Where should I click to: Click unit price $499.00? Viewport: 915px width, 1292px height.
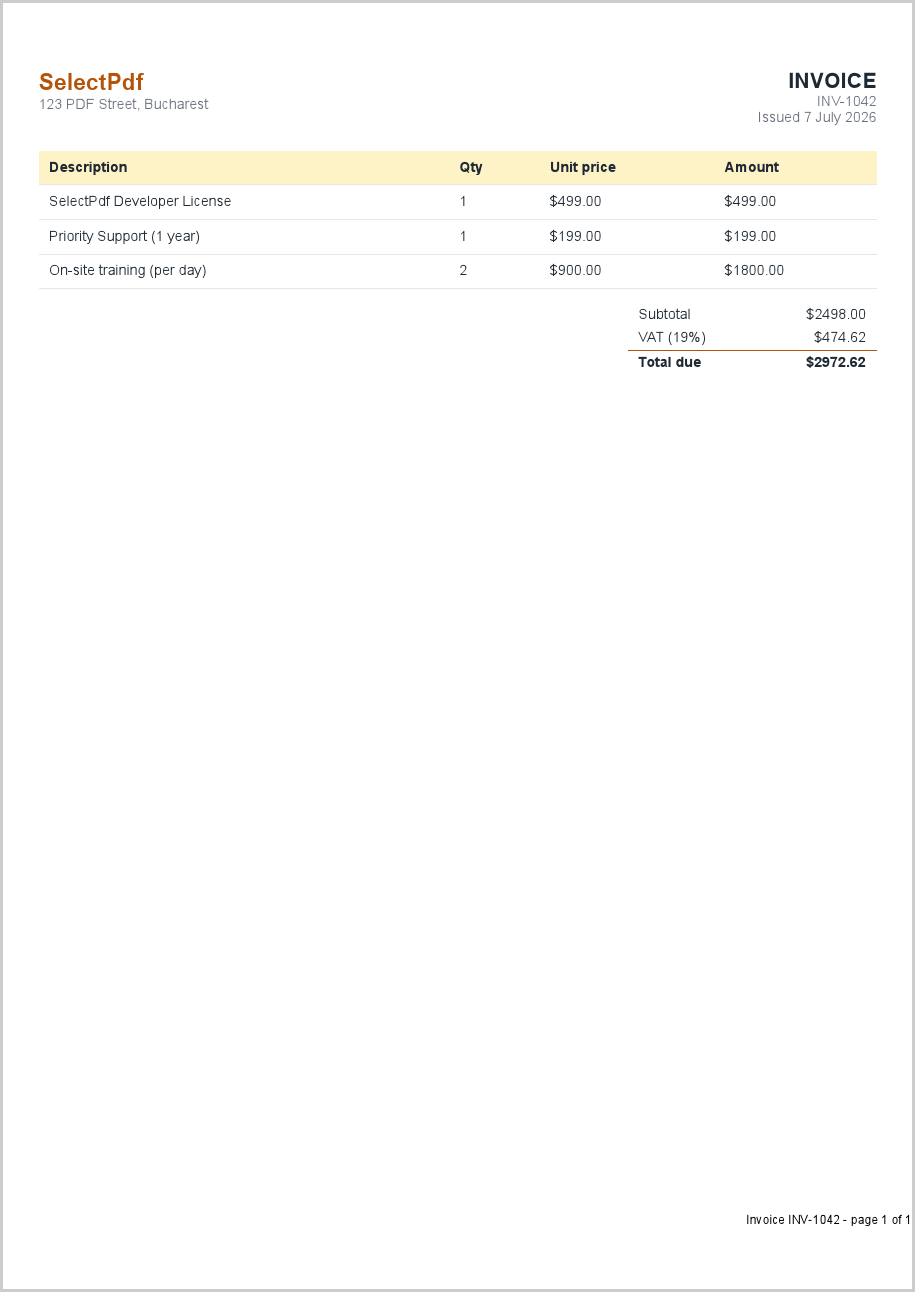(x=575, y=201)
